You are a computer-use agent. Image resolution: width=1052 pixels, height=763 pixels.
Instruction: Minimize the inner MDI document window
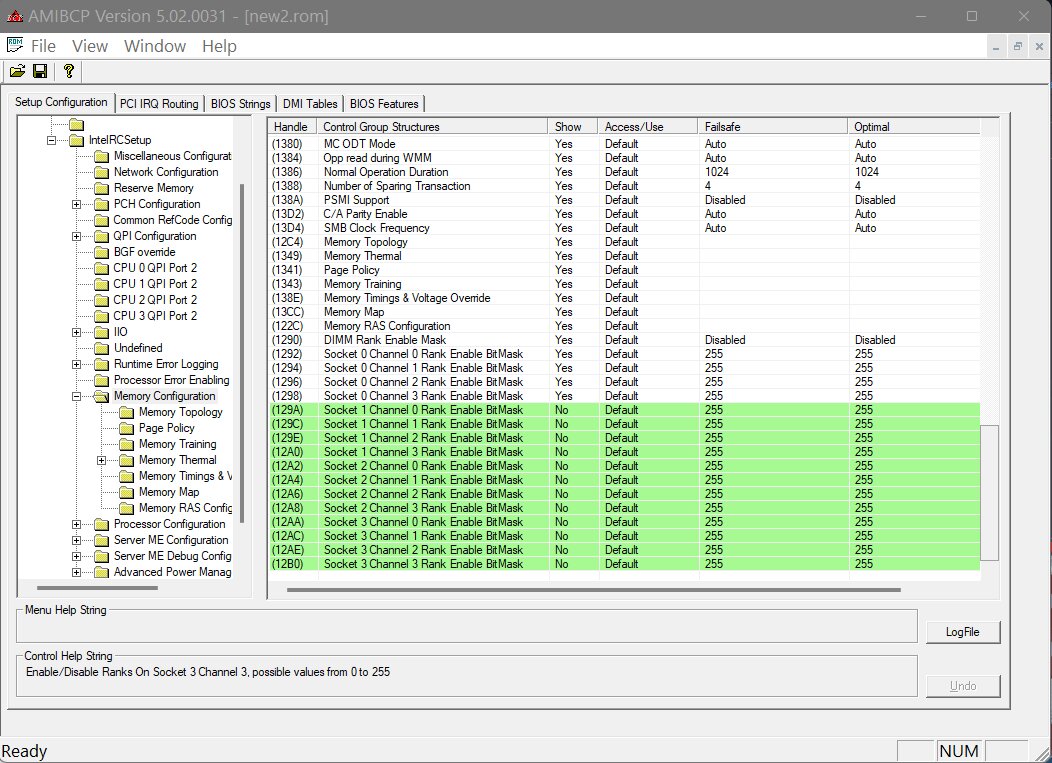[996, 46]
